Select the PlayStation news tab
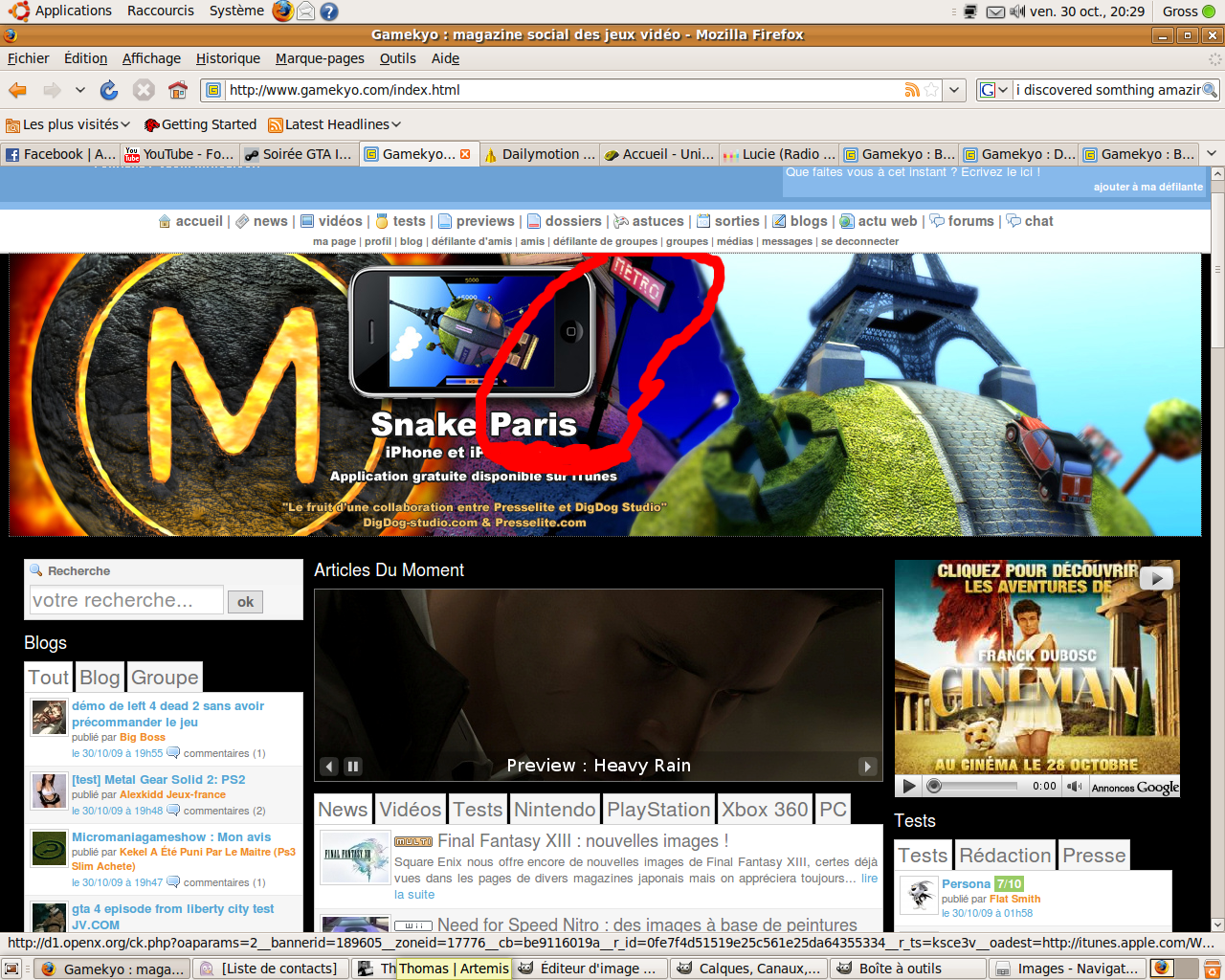The width and height of the screenshot is (1225, 980). pyautogui.click(x=658, y=810)
